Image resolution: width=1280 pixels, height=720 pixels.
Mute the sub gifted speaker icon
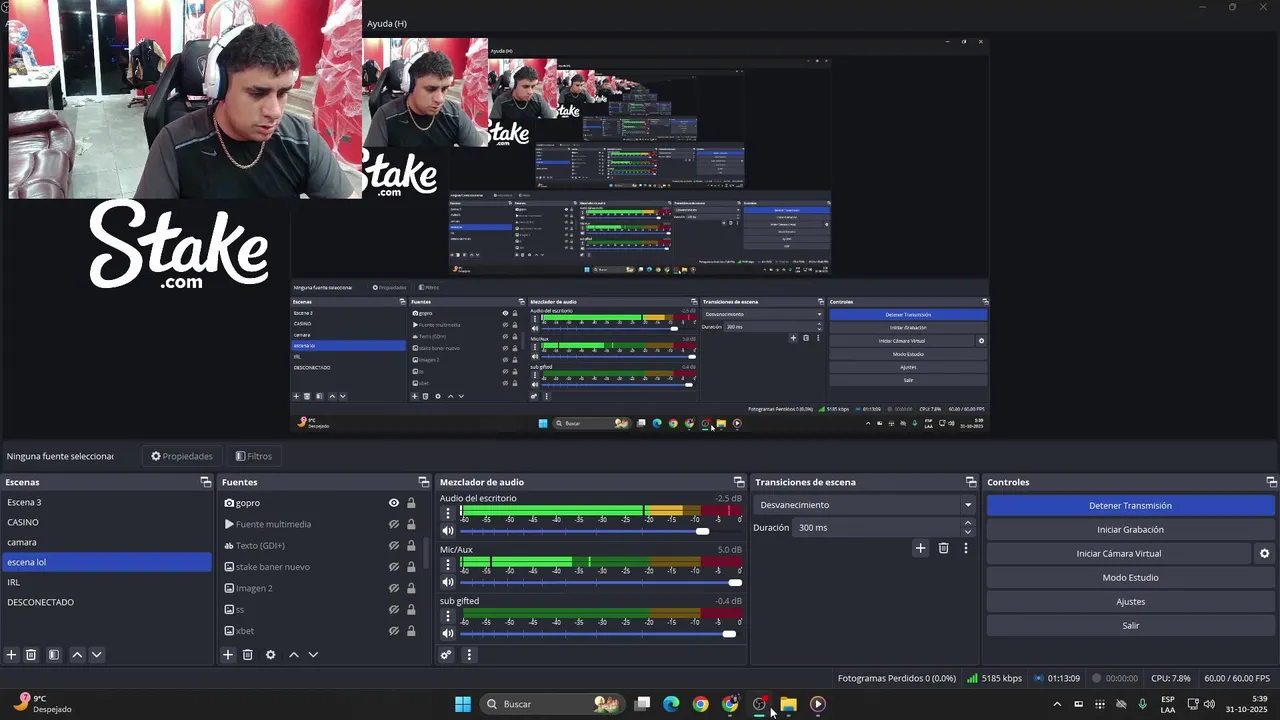click(x=448, y=633)
